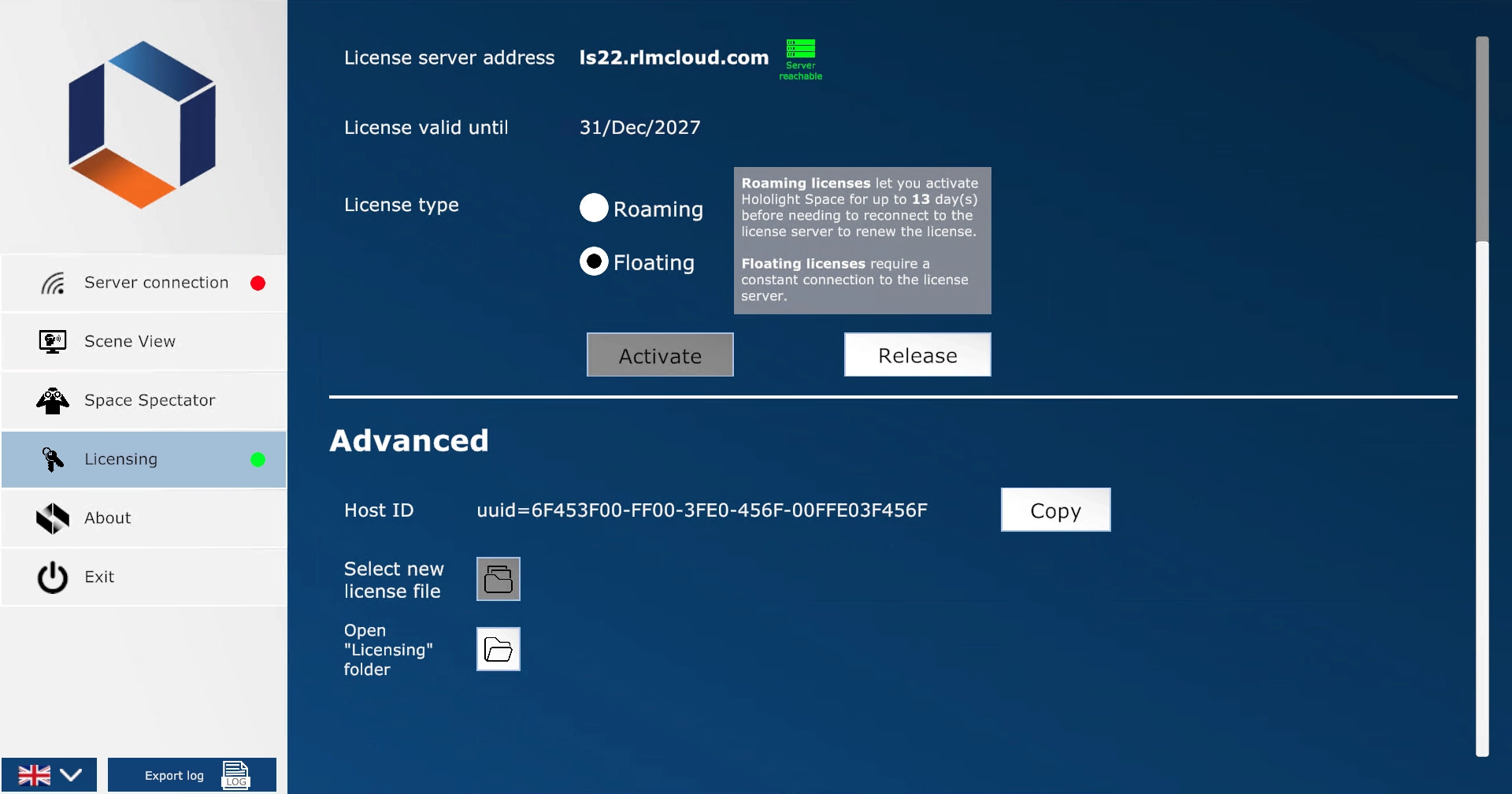The width and height of the screenshot is (1512, 794).
Task: Open the Space Spectator menu item
Action: pos(144,400)
